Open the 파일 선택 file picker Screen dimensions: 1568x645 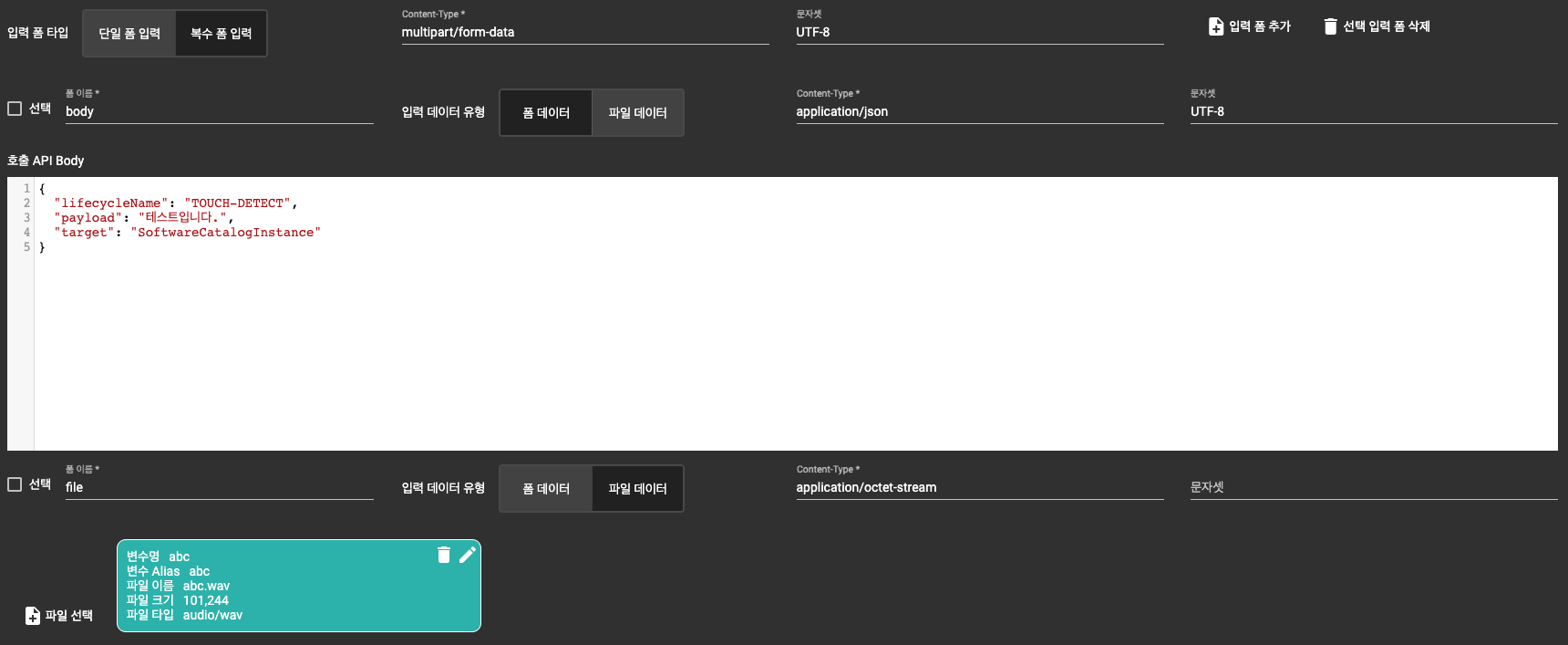59,616
